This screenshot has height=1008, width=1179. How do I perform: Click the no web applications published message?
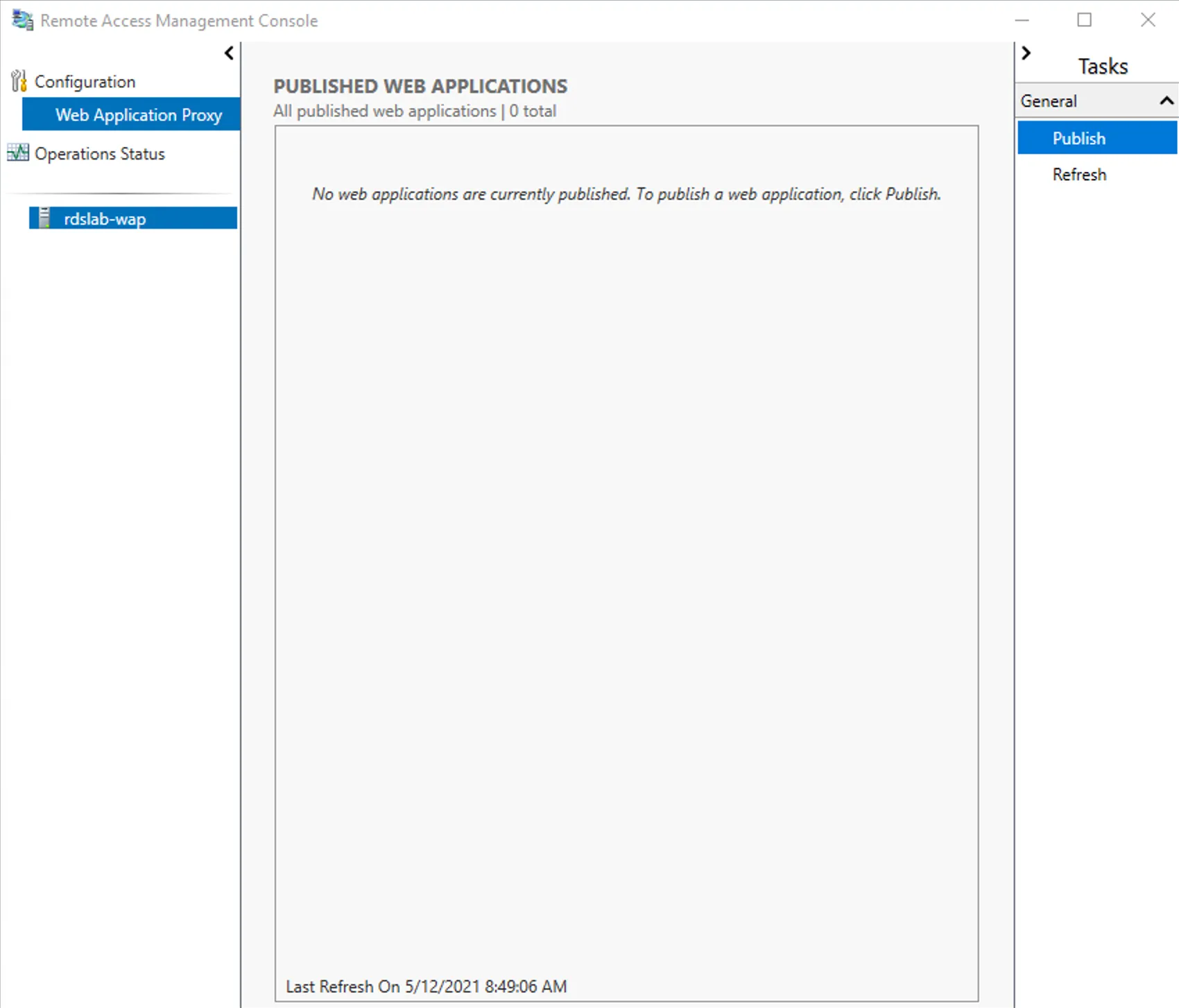626,194
